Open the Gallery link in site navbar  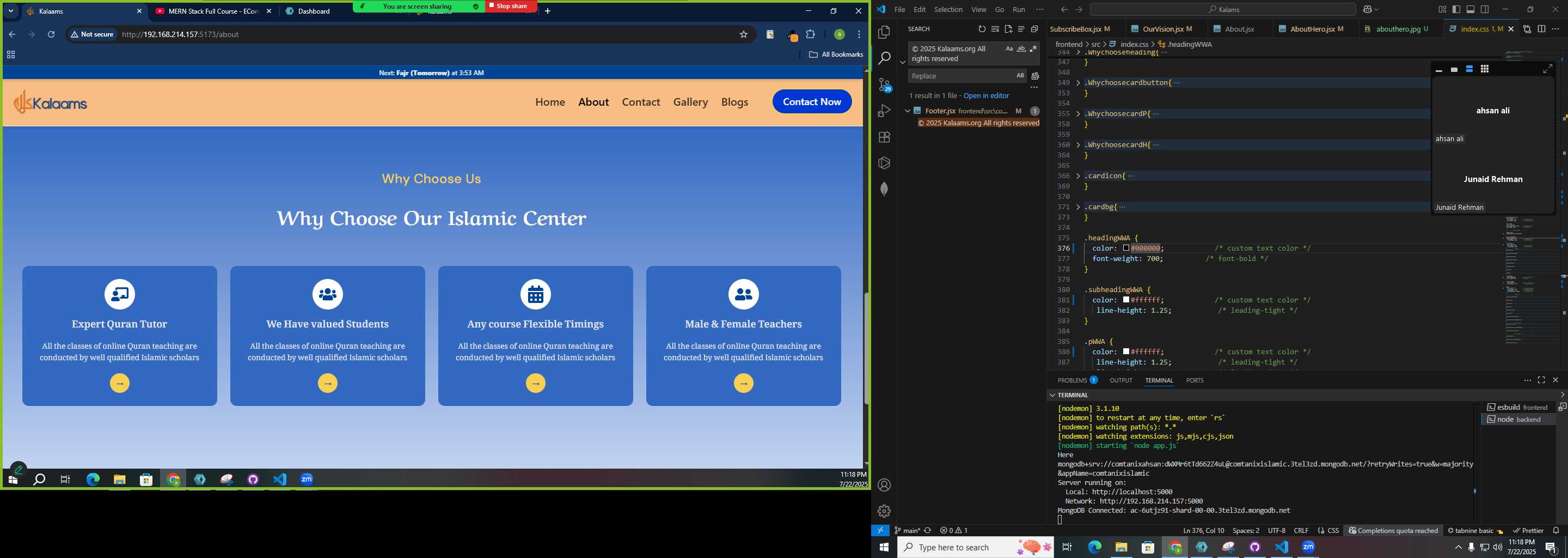(690, 102)
